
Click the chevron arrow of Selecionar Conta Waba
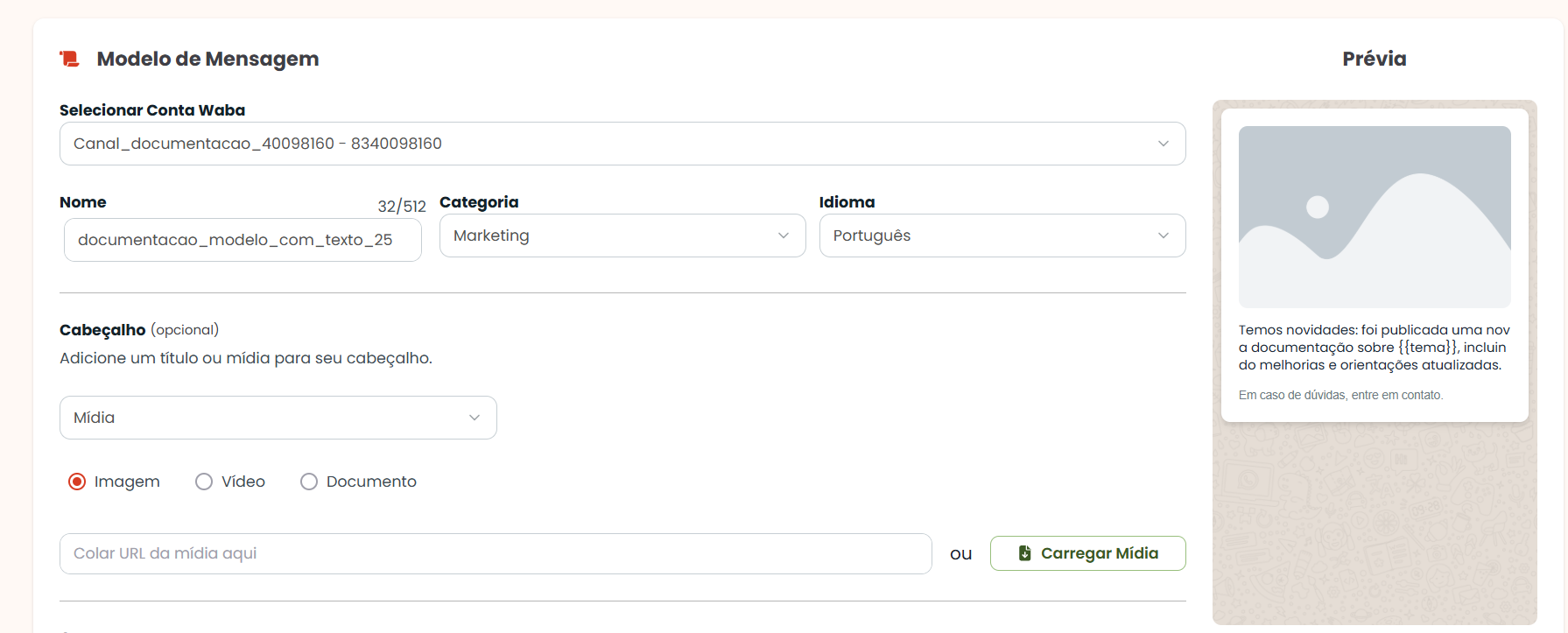(x=1163, y=144)
